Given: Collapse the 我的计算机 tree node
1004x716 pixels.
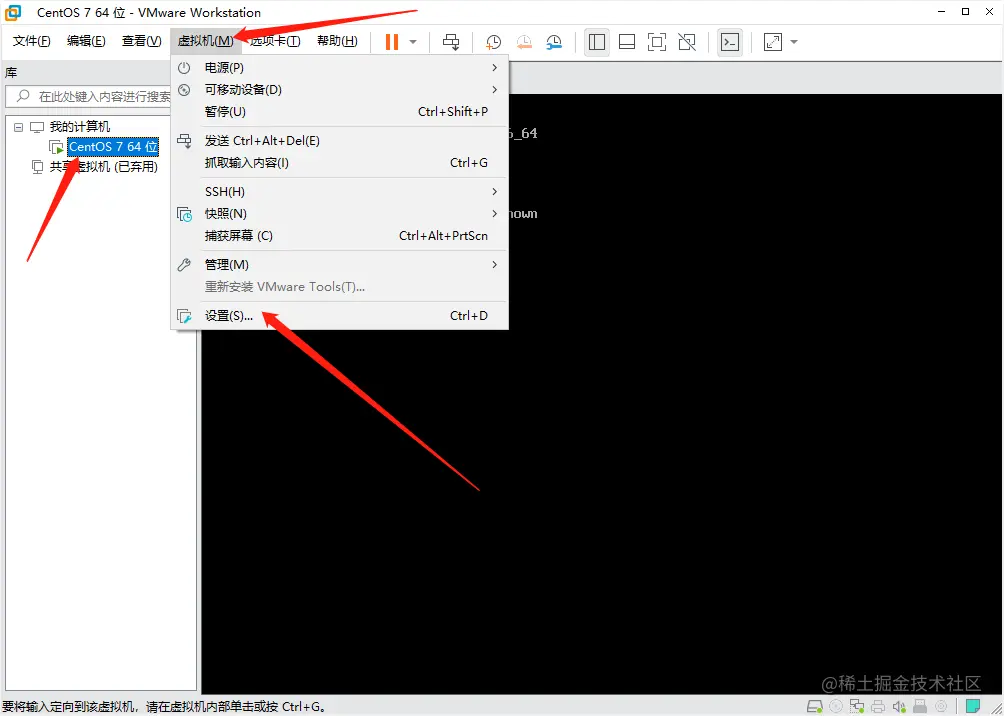Looking at the screenshot, I should point(18,127).
